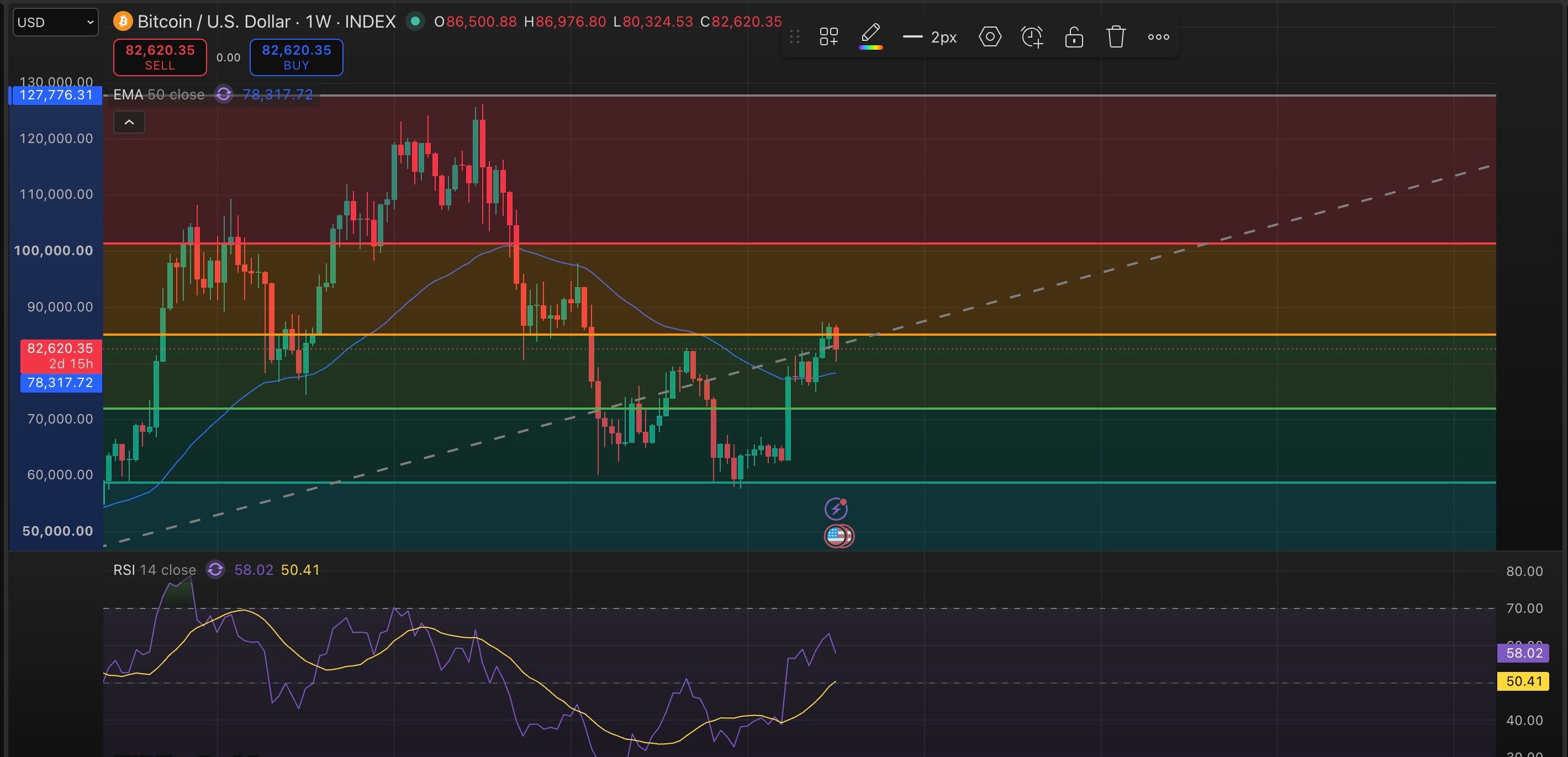Click the red current price label 82,620.35

coord(61,356)
